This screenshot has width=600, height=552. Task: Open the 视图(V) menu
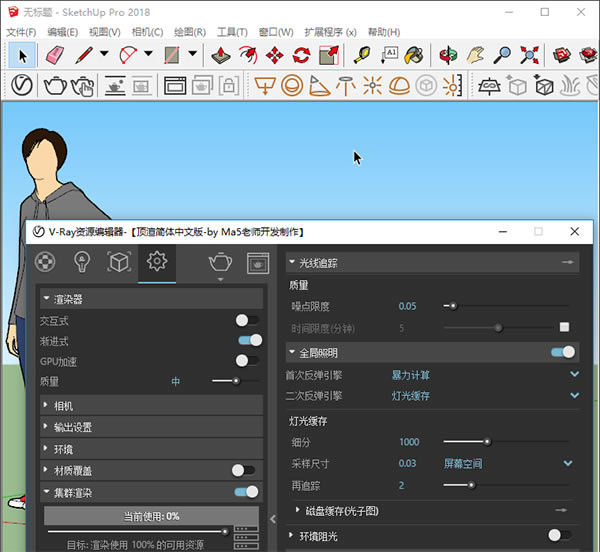click(x=104, y=32)
